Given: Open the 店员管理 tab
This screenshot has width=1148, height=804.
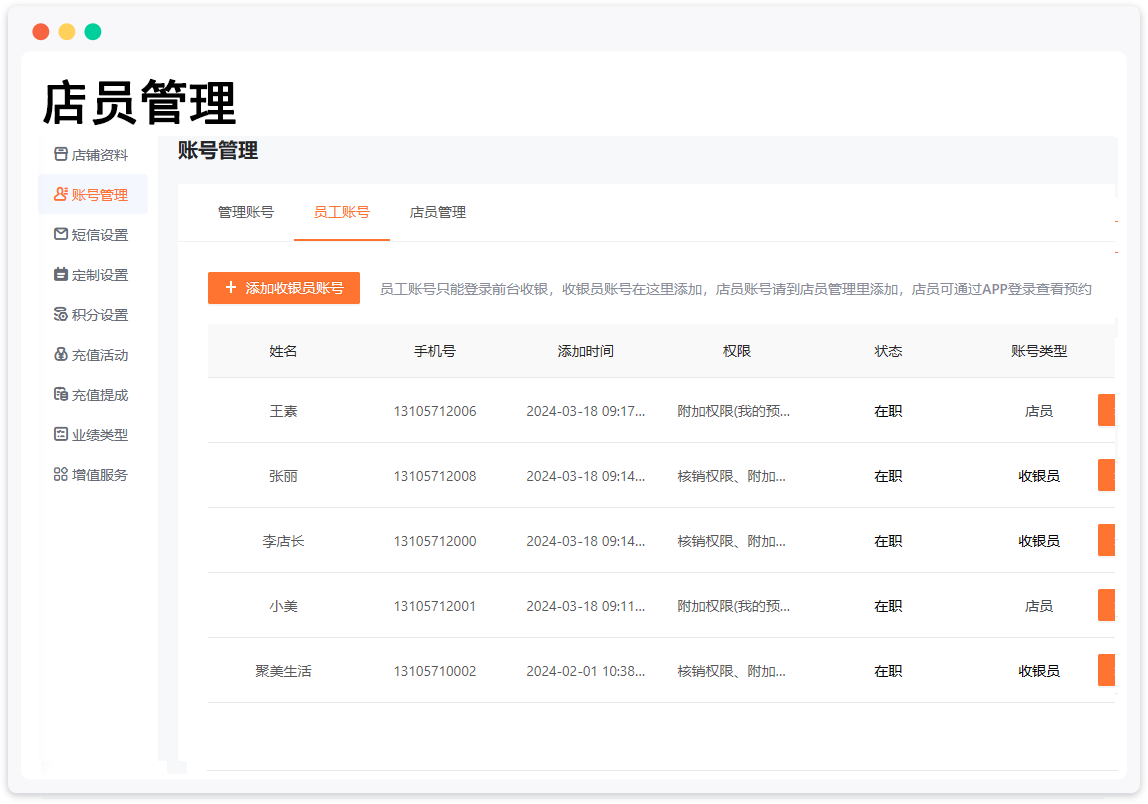Looking at the screenshot, I should [437, 212].
